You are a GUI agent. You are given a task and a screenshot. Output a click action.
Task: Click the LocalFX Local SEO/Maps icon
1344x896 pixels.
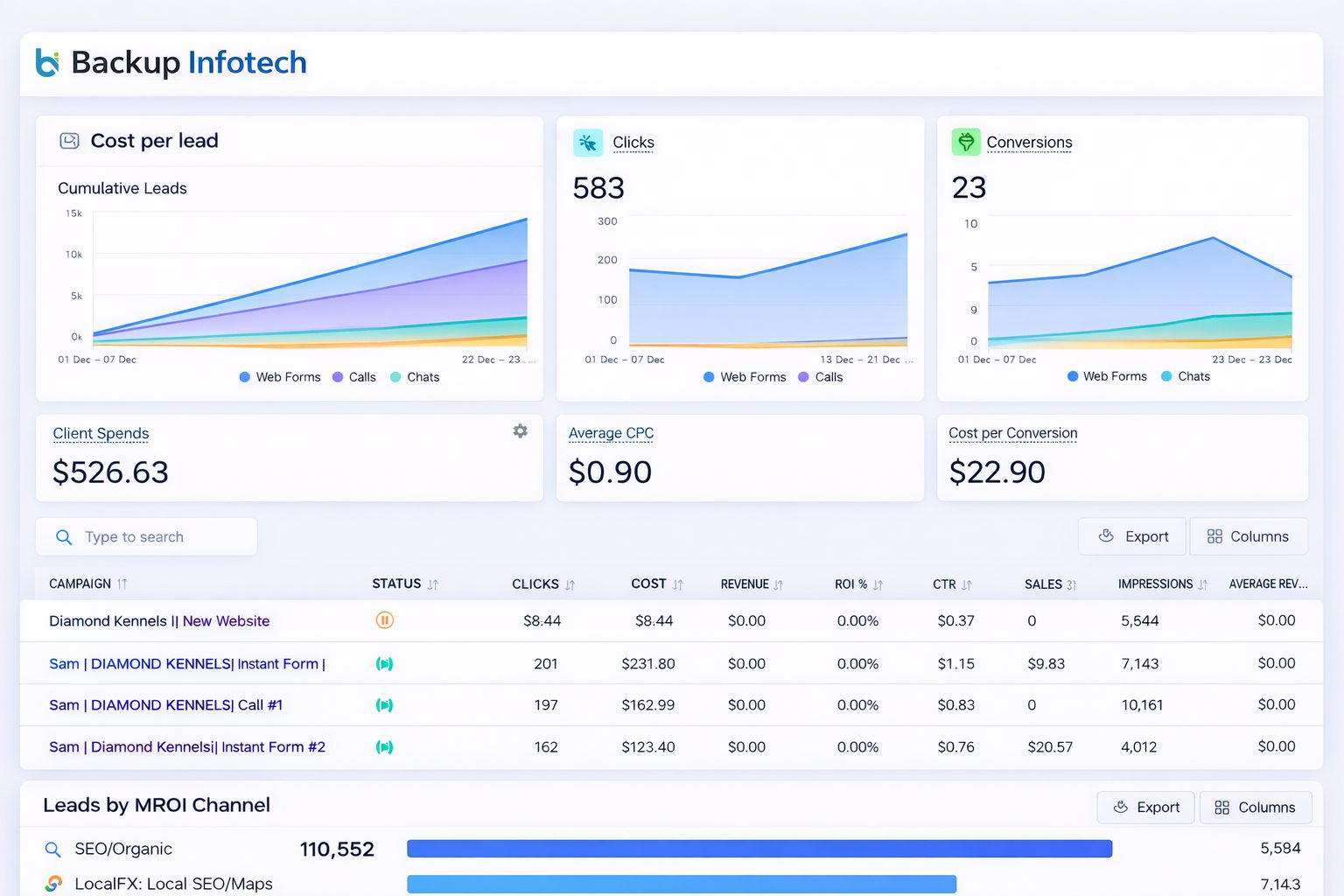coord(53,884)
